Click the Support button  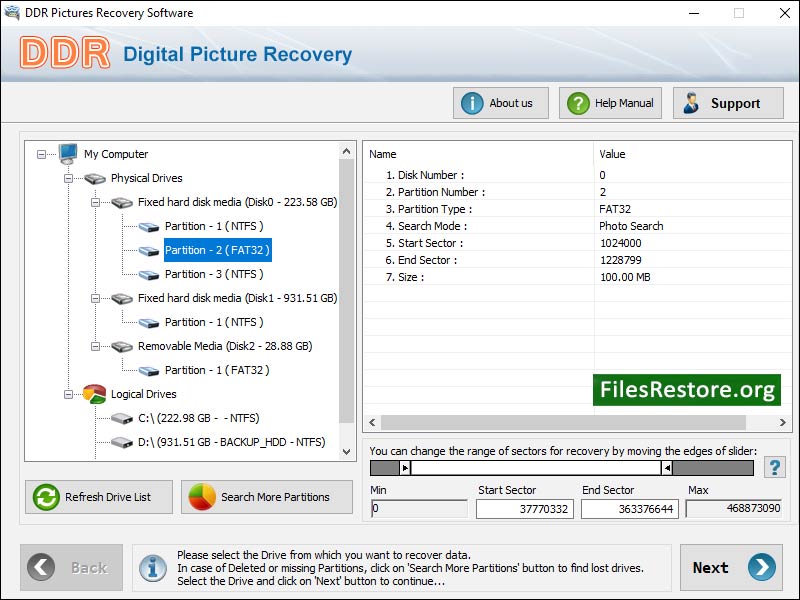(727, 102)
